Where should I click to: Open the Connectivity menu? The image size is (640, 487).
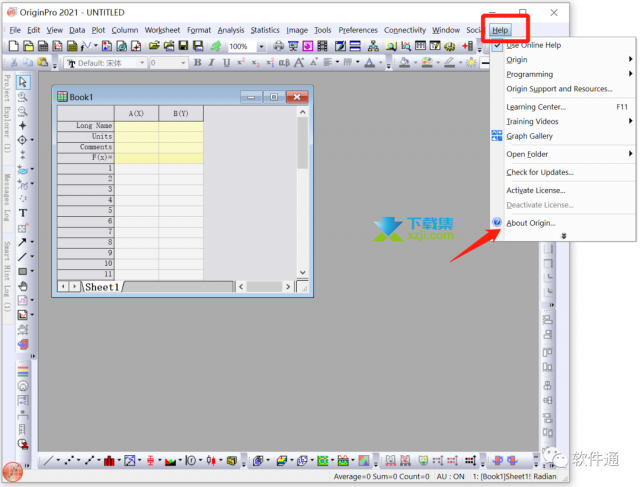(404, 30)
